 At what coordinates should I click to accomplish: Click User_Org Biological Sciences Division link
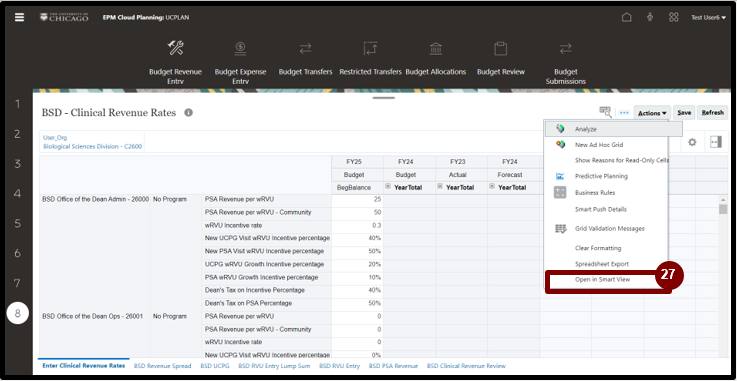92,142
